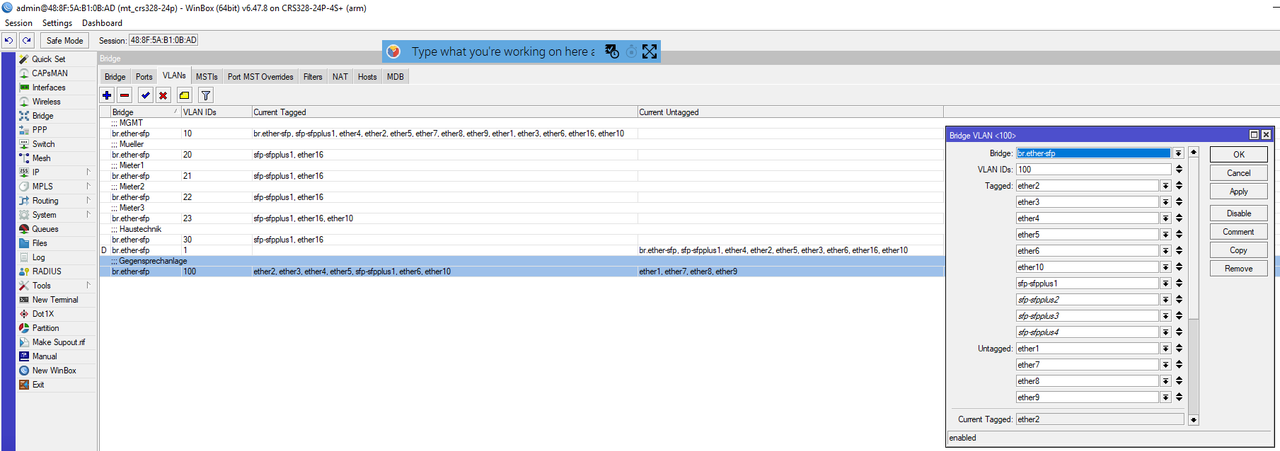The width and height of the screenshot is (1280, 451).
Task: Disable selected entry with red X icon
Action: pyautogui.click(x=163, y=95)
